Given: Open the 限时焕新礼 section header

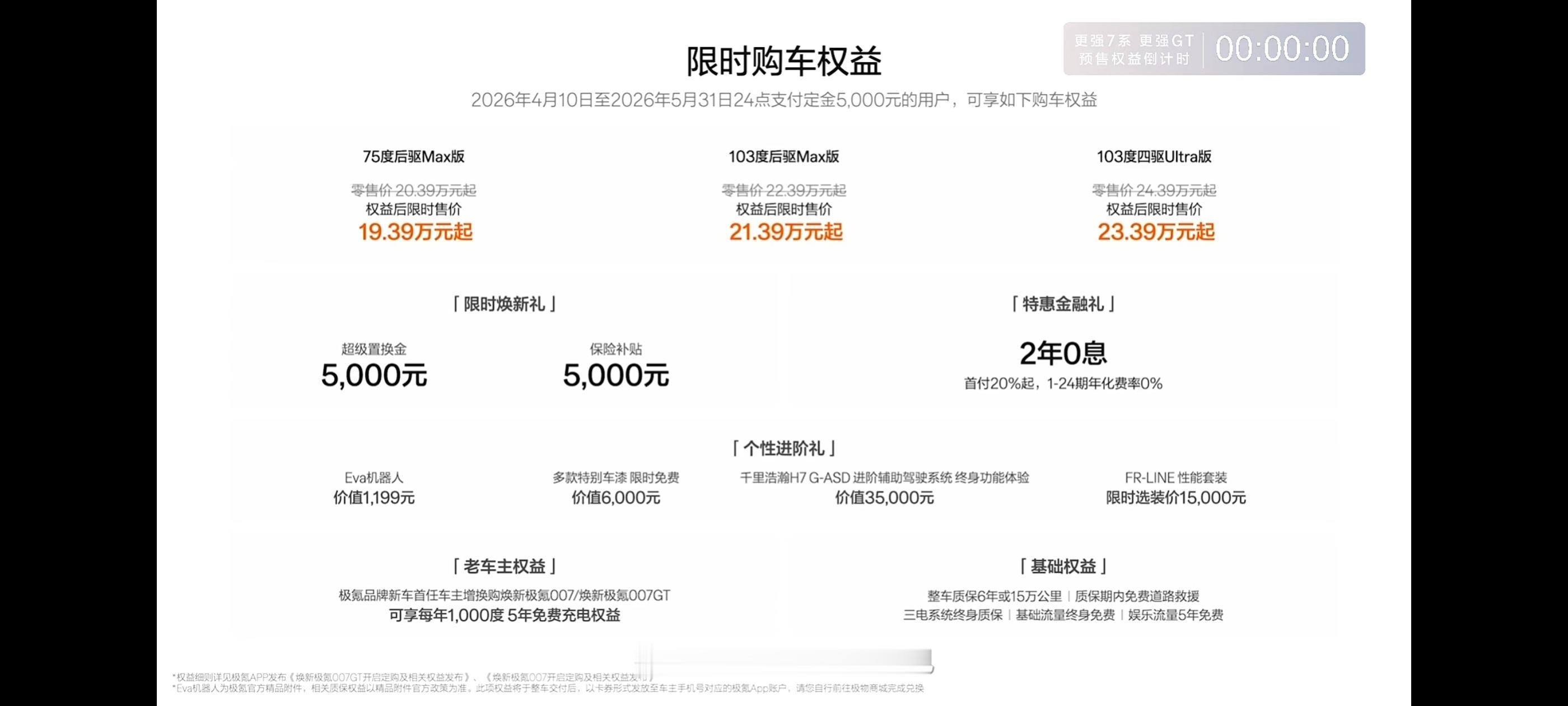Looking at the screenshot, I should (504, 304).
